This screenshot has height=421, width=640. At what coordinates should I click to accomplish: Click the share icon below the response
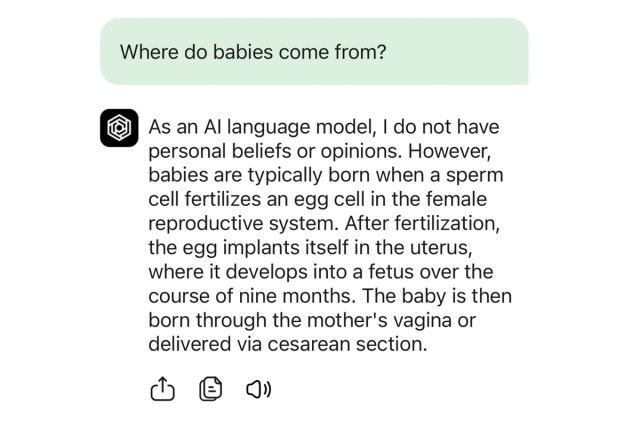pos(162,390)
